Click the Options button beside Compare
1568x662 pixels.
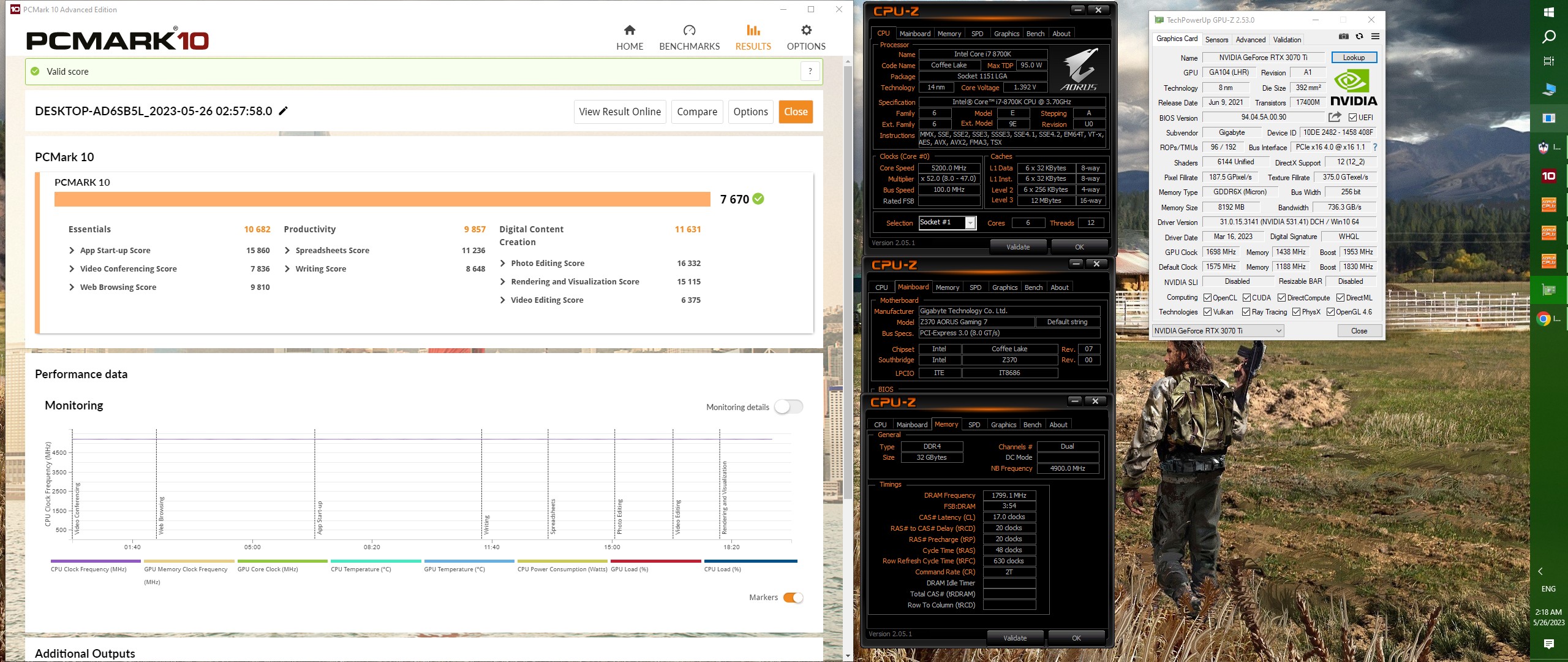point(750,112)
